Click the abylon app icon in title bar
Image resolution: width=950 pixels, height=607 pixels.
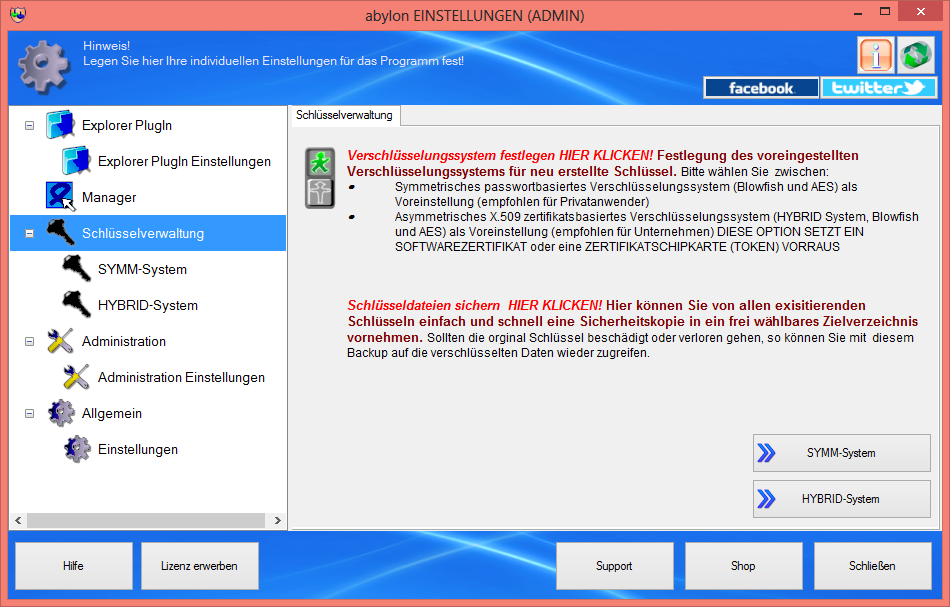(18, 14)
